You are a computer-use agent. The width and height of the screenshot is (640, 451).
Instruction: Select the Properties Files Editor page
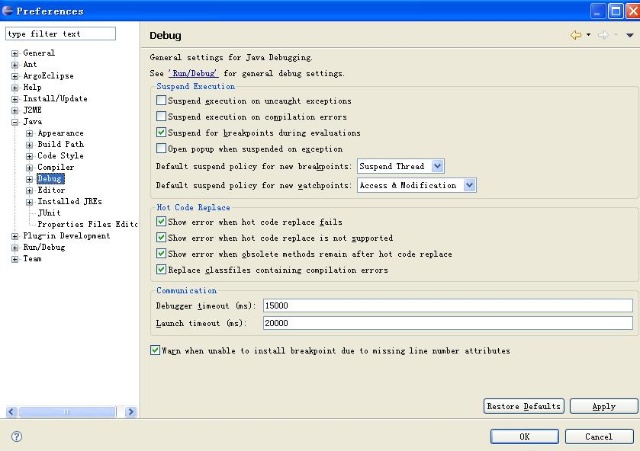87,224
